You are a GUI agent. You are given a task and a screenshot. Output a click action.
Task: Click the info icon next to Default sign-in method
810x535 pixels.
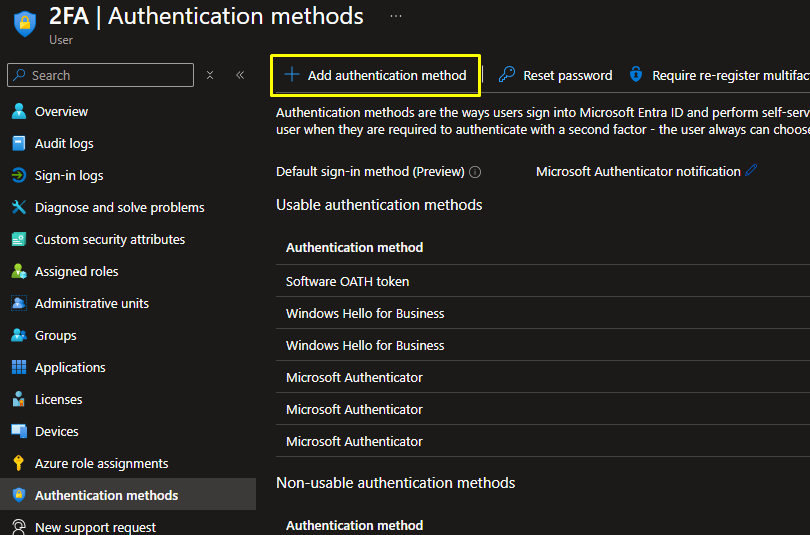tap(475, 172)
